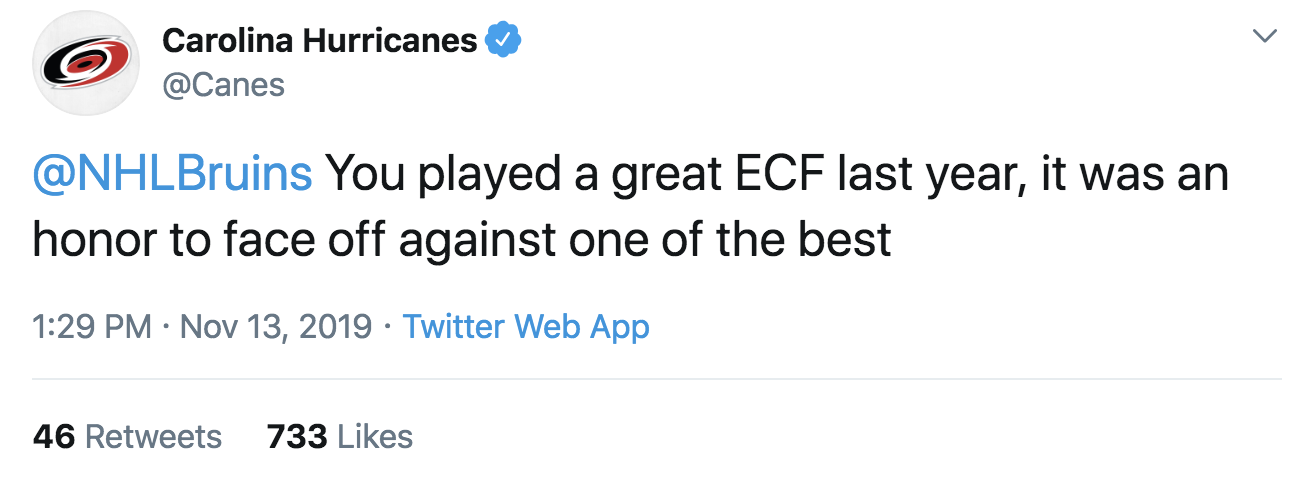The image size is (1314, 488).
Task: Click the word Retweets below the tweet
Action: 153,436
